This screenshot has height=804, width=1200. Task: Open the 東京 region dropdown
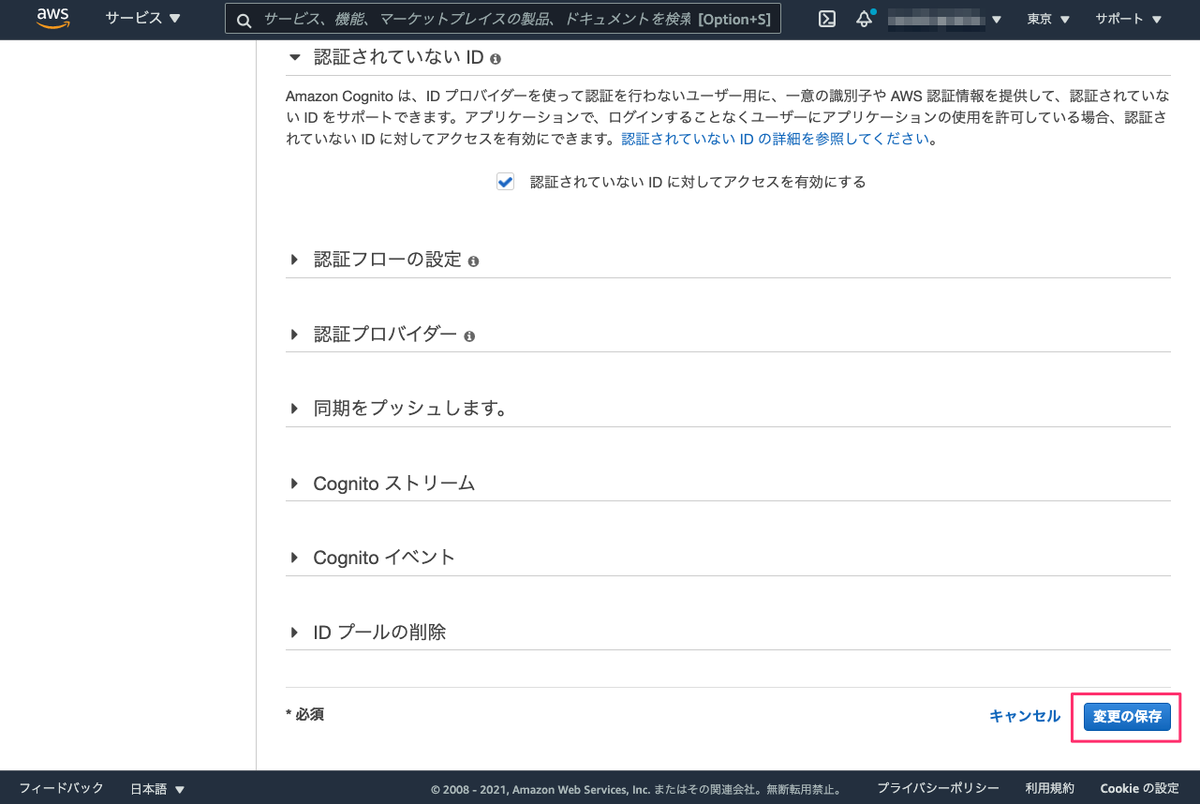pyautogui.click(x=1046, y=19)
